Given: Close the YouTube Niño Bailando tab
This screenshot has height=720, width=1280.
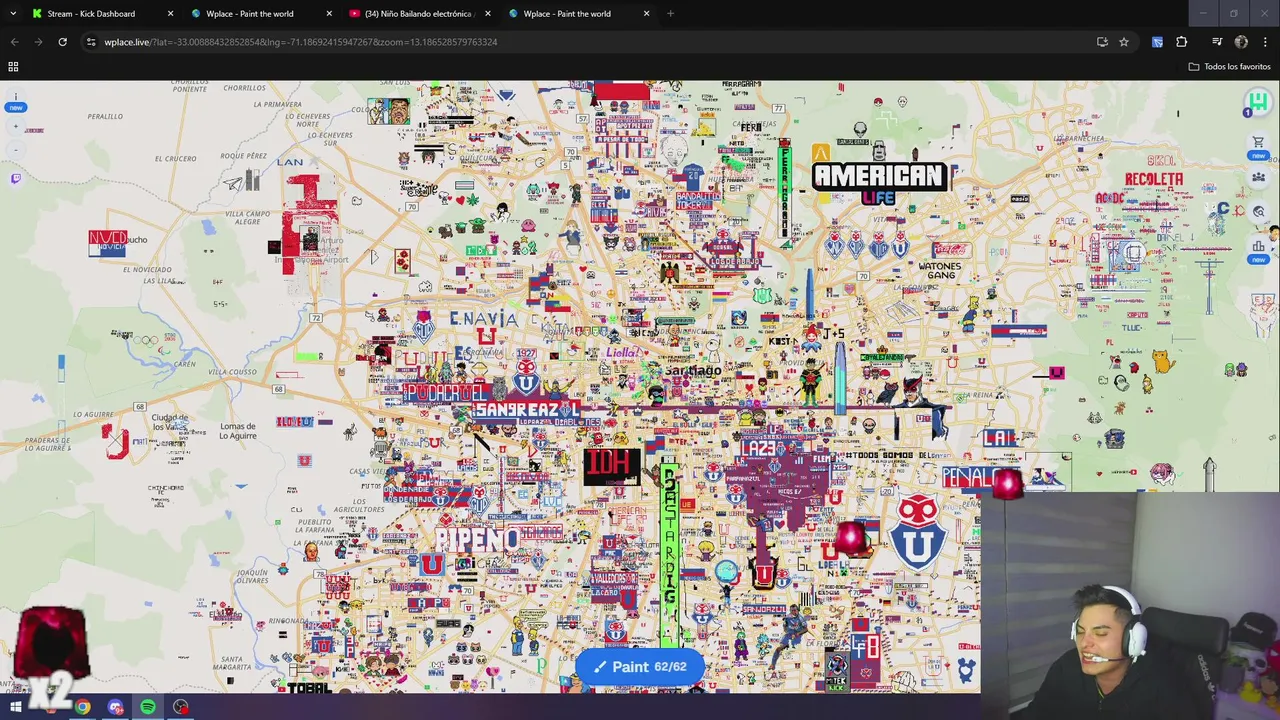Looking at the screenshot, I should 488,13.
